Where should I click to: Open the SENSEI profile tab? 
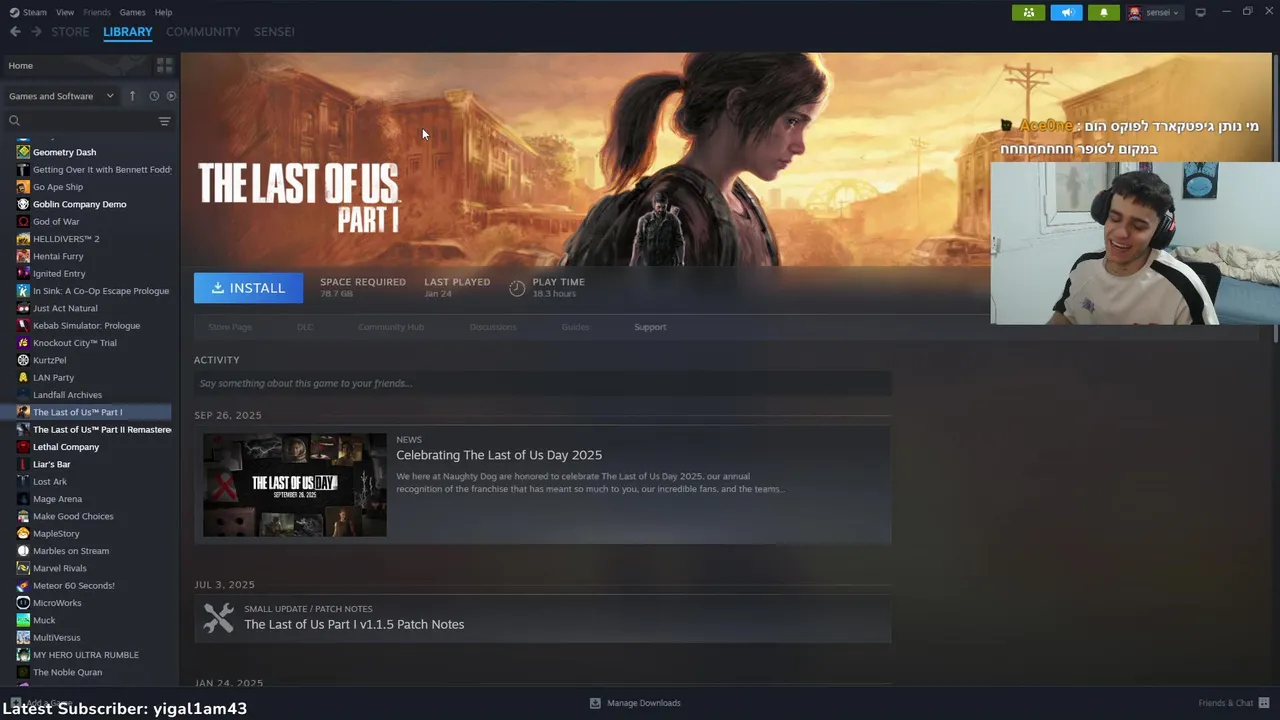(274, 32)
